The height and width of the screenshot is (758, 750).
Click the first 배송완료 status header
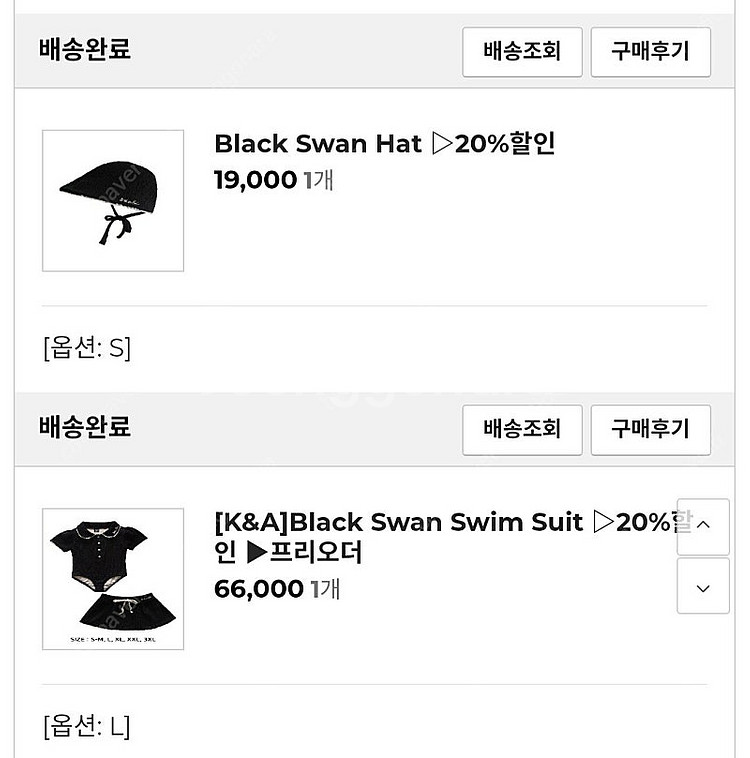point(85,49)
